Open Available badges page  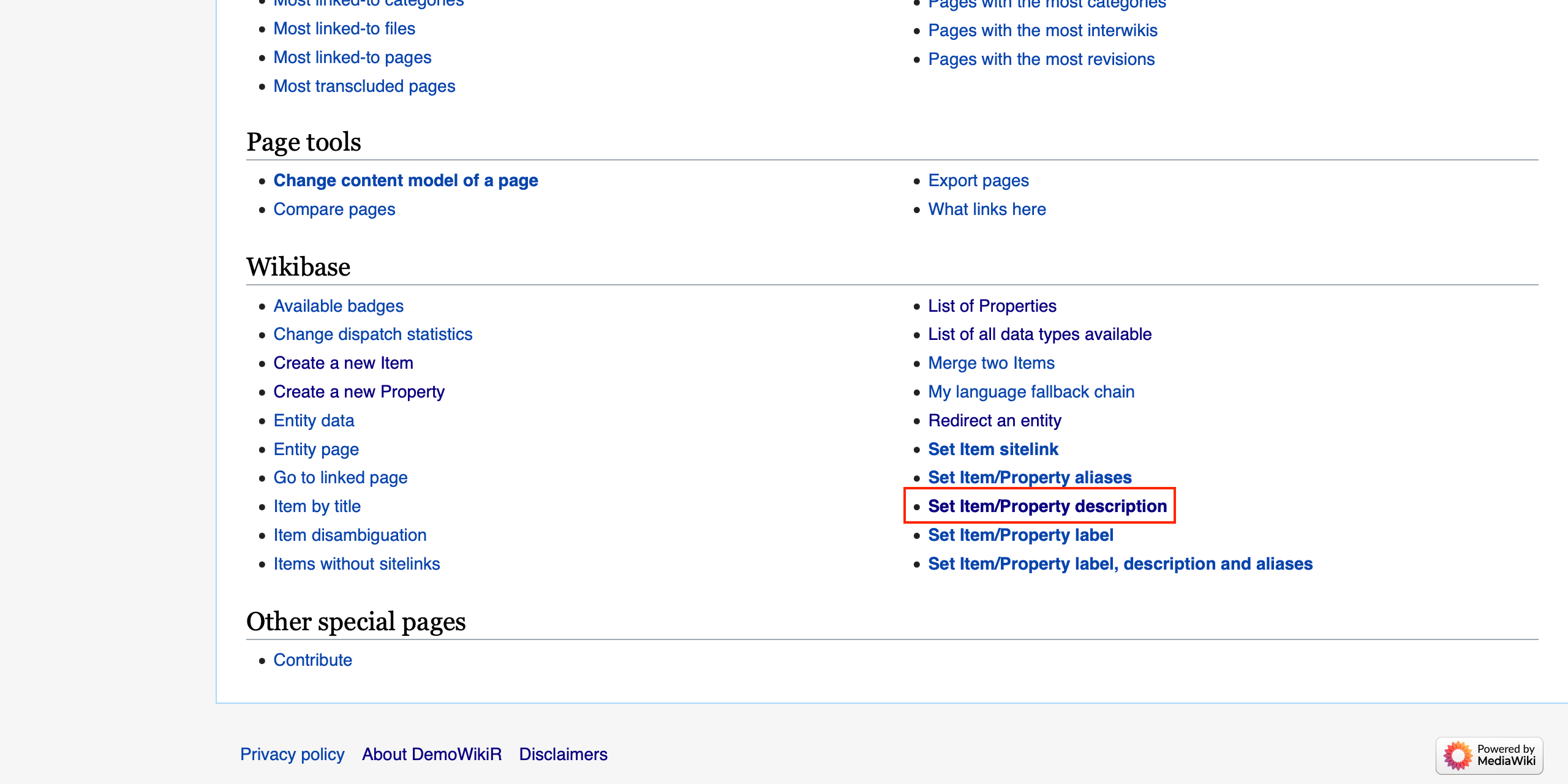click(338, 306)
